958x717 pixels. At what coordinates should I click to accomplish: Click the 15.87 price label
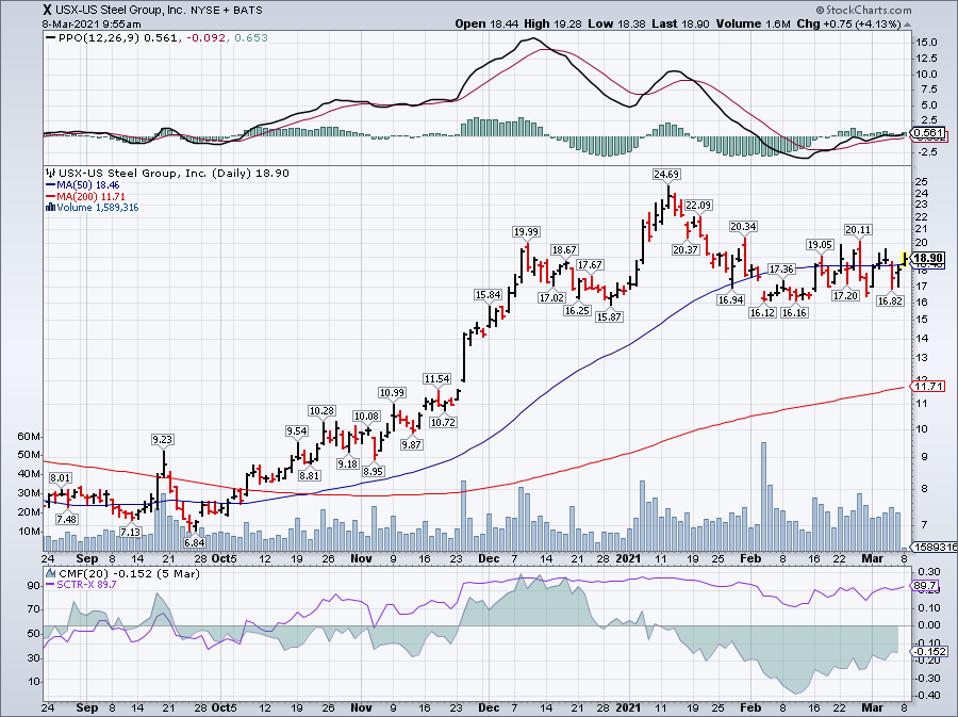[x=609, y=318]
